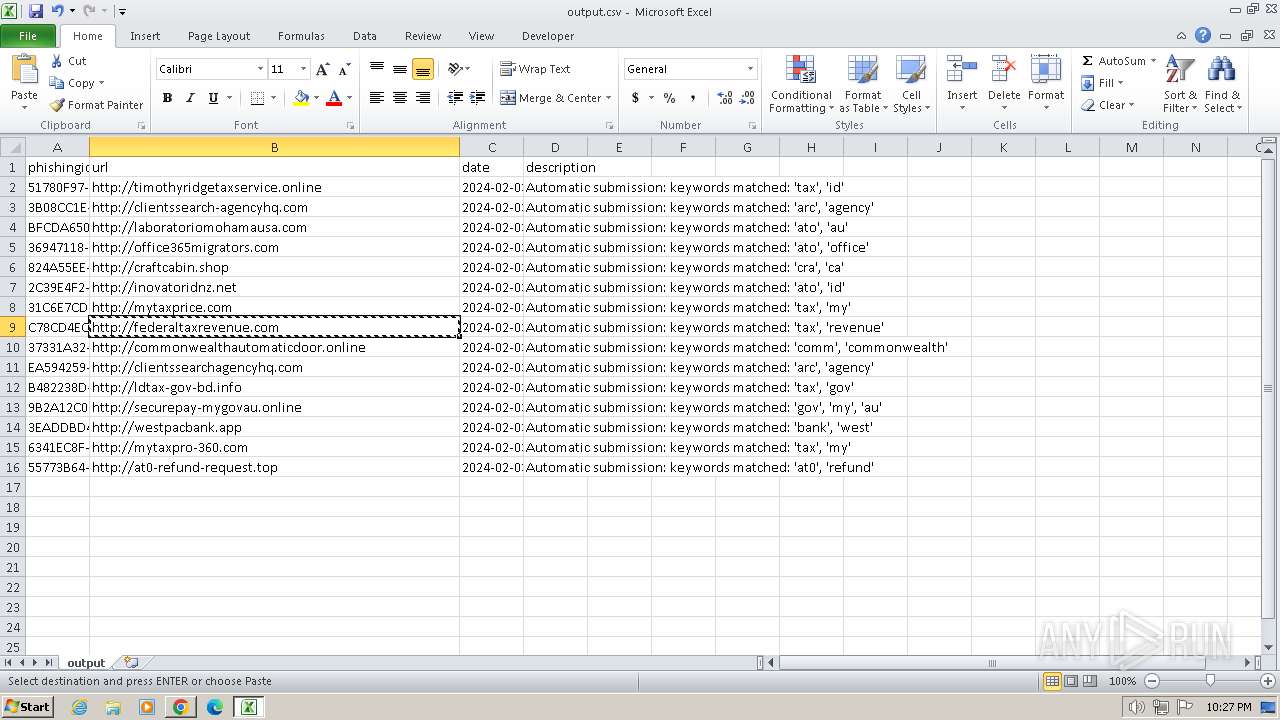
Task: Toggle Center alignment
Action: point(400,98)
